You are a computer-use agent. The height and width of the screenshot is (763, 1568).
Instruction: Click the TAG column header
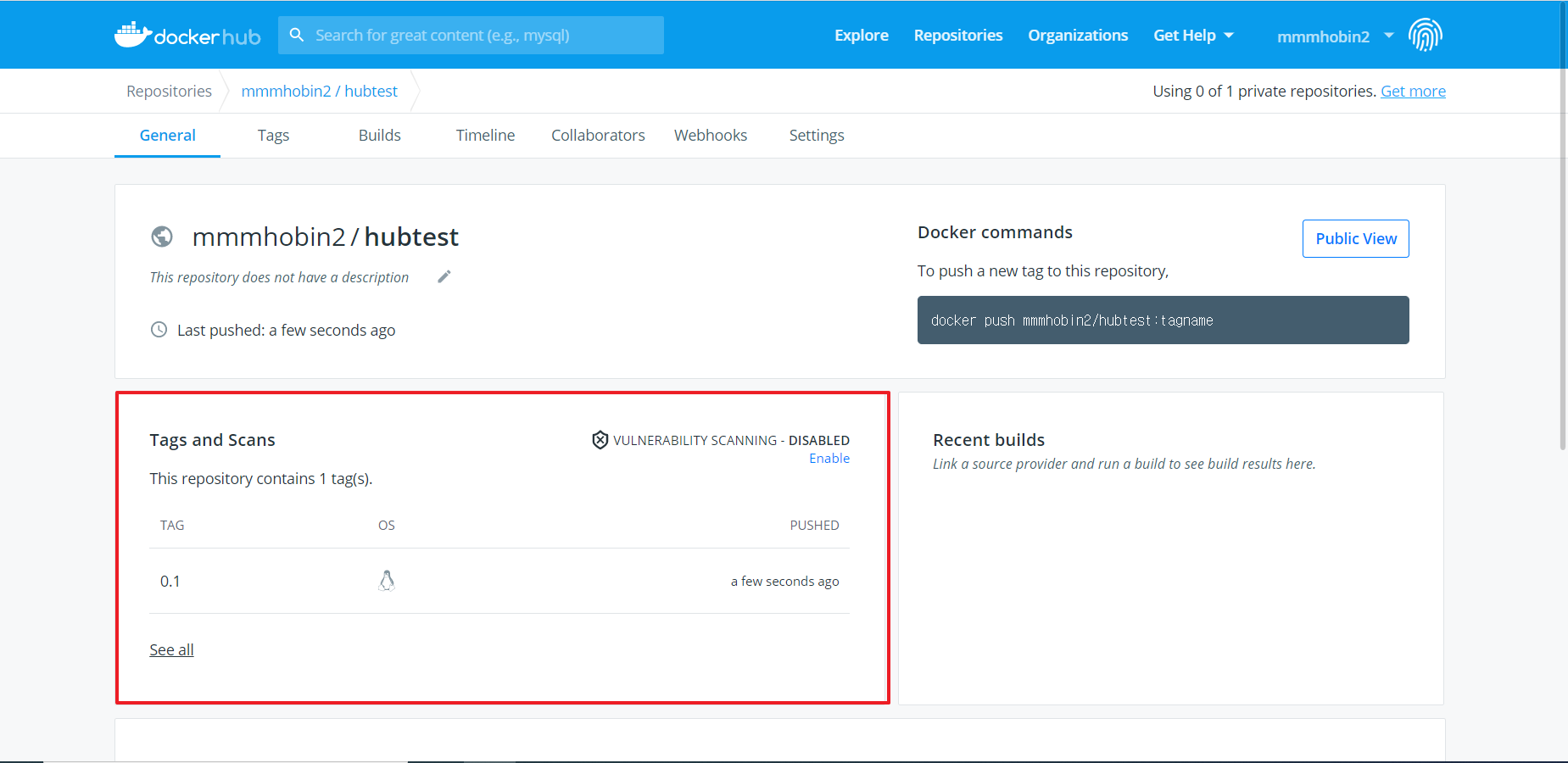(172, 525)
